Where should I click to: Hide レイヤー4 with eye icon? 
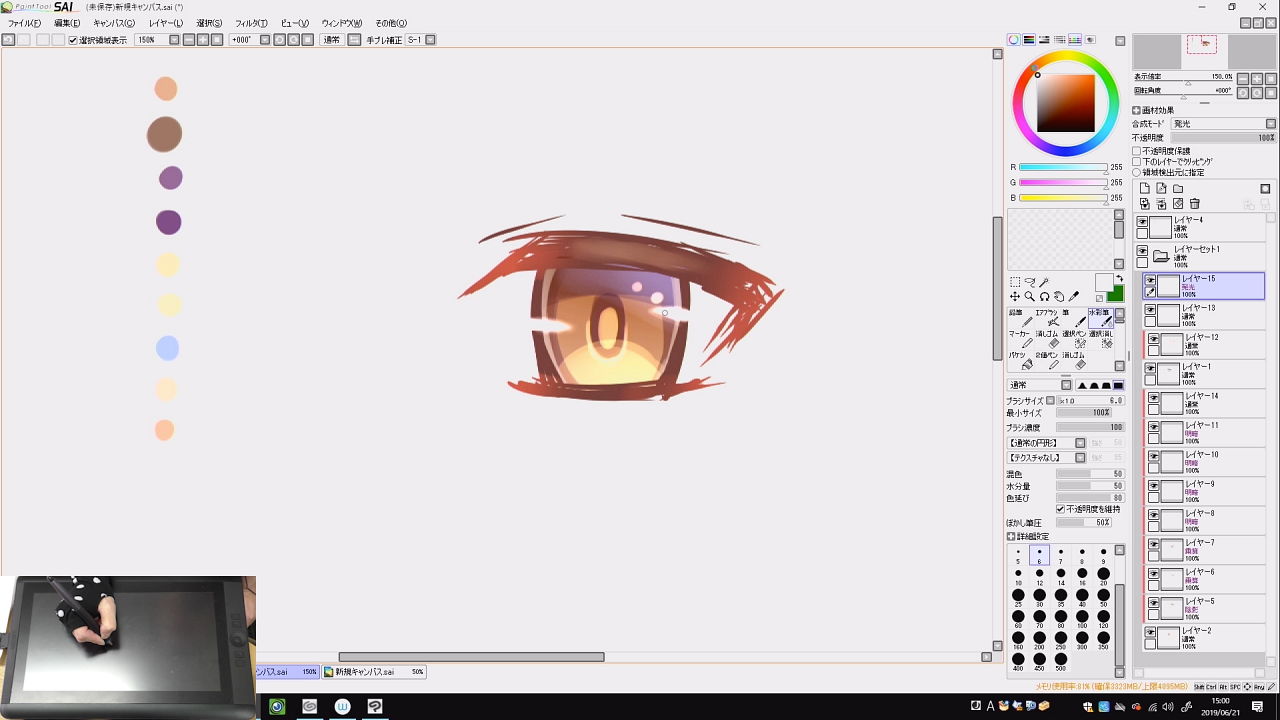[x=1142, y=222]
